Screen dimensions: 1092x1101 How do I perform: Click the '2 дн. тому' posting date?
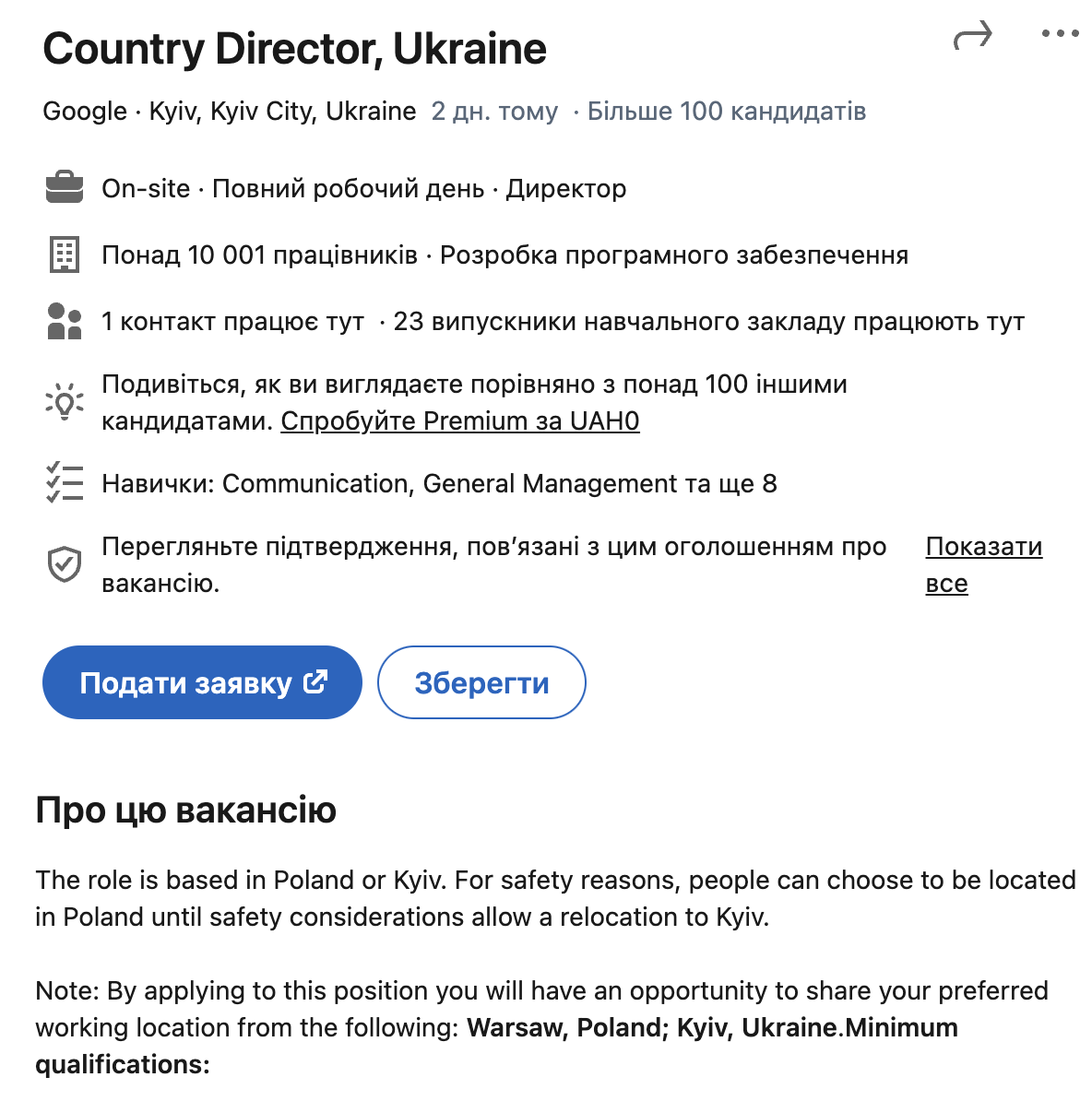[494, 111]
